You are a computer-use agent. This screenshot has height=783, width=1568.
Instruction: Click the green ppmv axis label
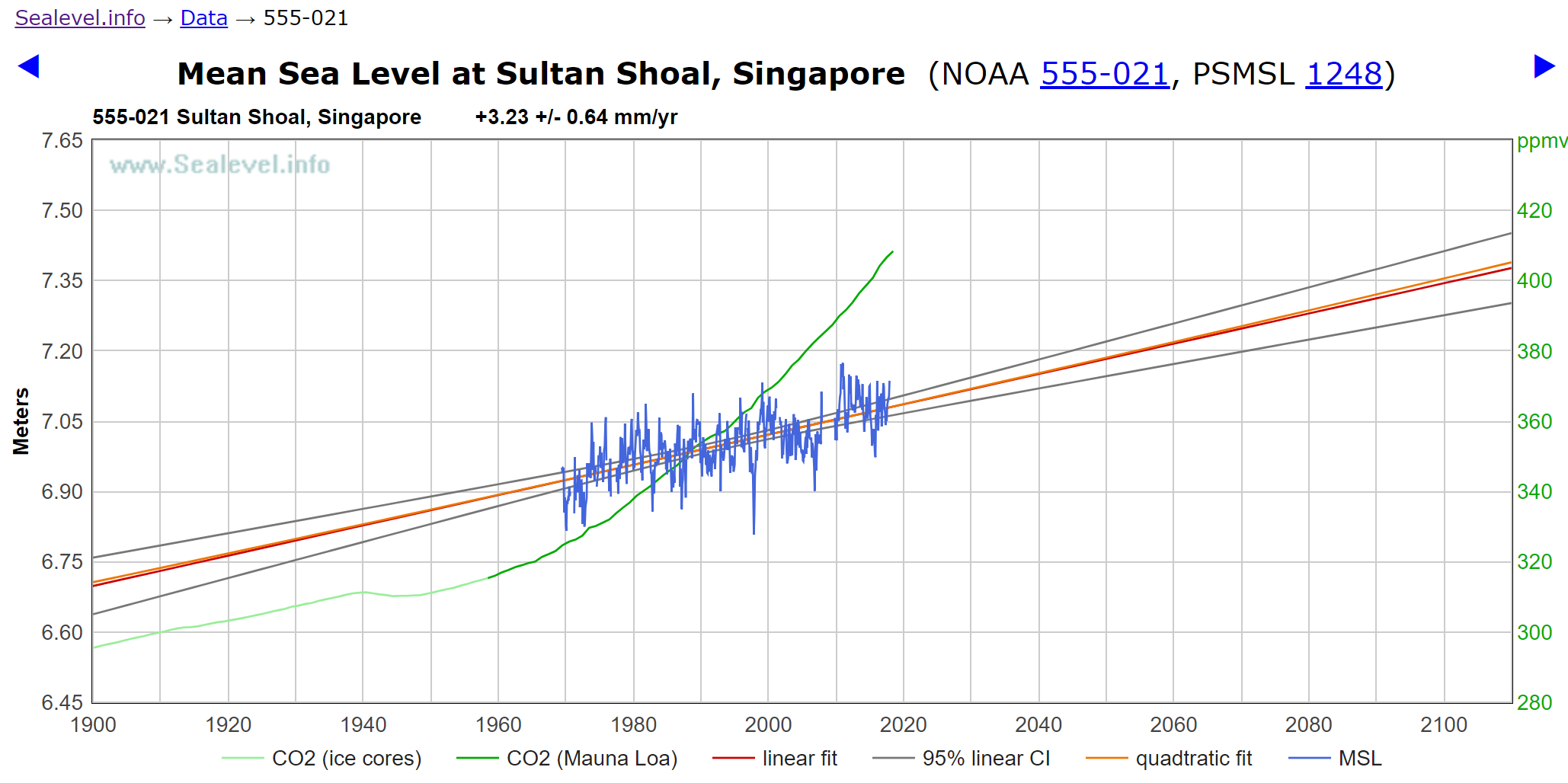pyautogui.click(x=1541, y=142)
